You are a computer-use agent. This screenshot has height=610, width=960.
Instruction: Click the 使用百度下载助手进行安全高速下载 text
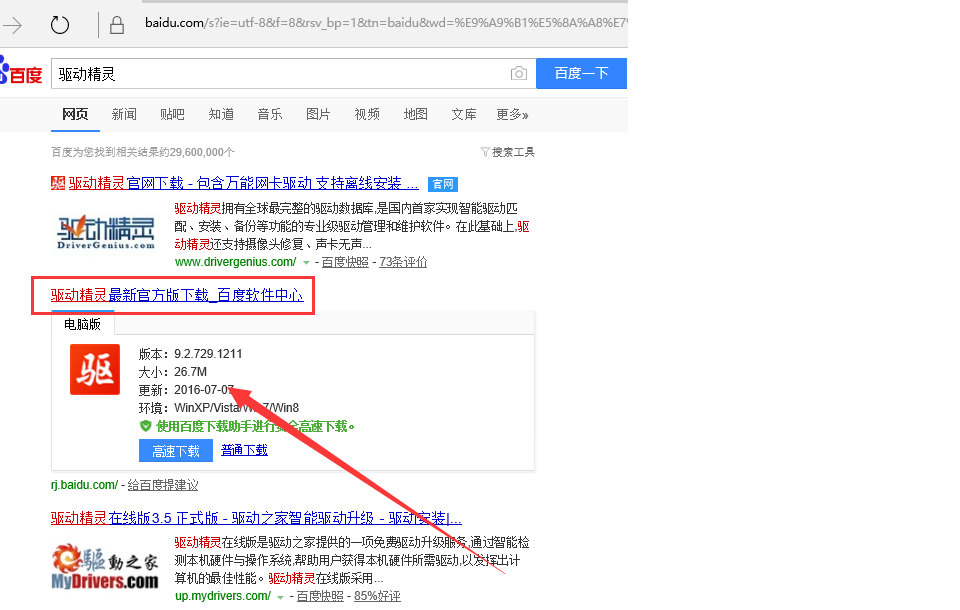[x=255, y=426]
